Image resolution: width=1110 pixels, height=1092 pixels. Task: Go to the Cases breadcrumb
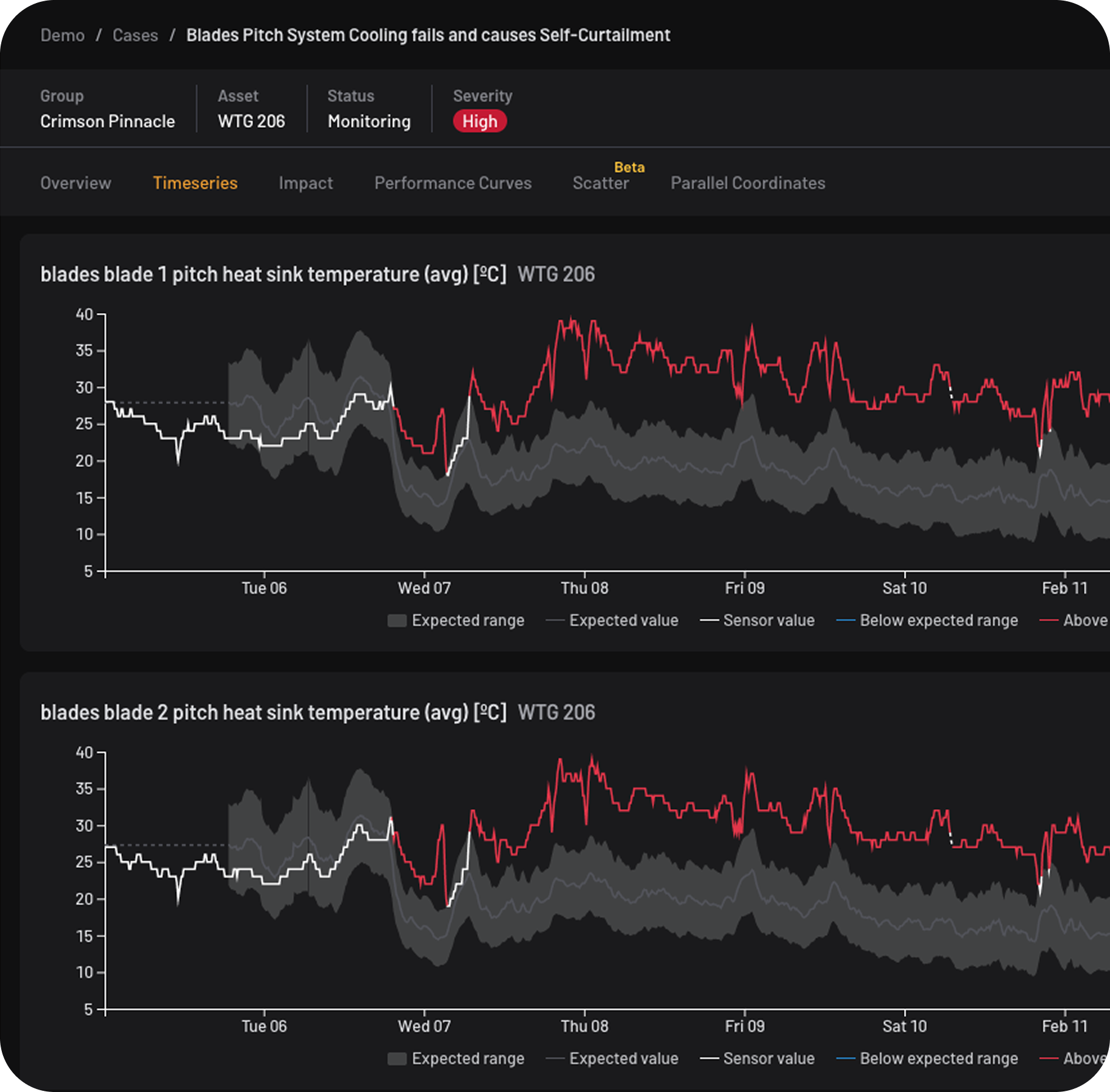(x=135, y=35)
